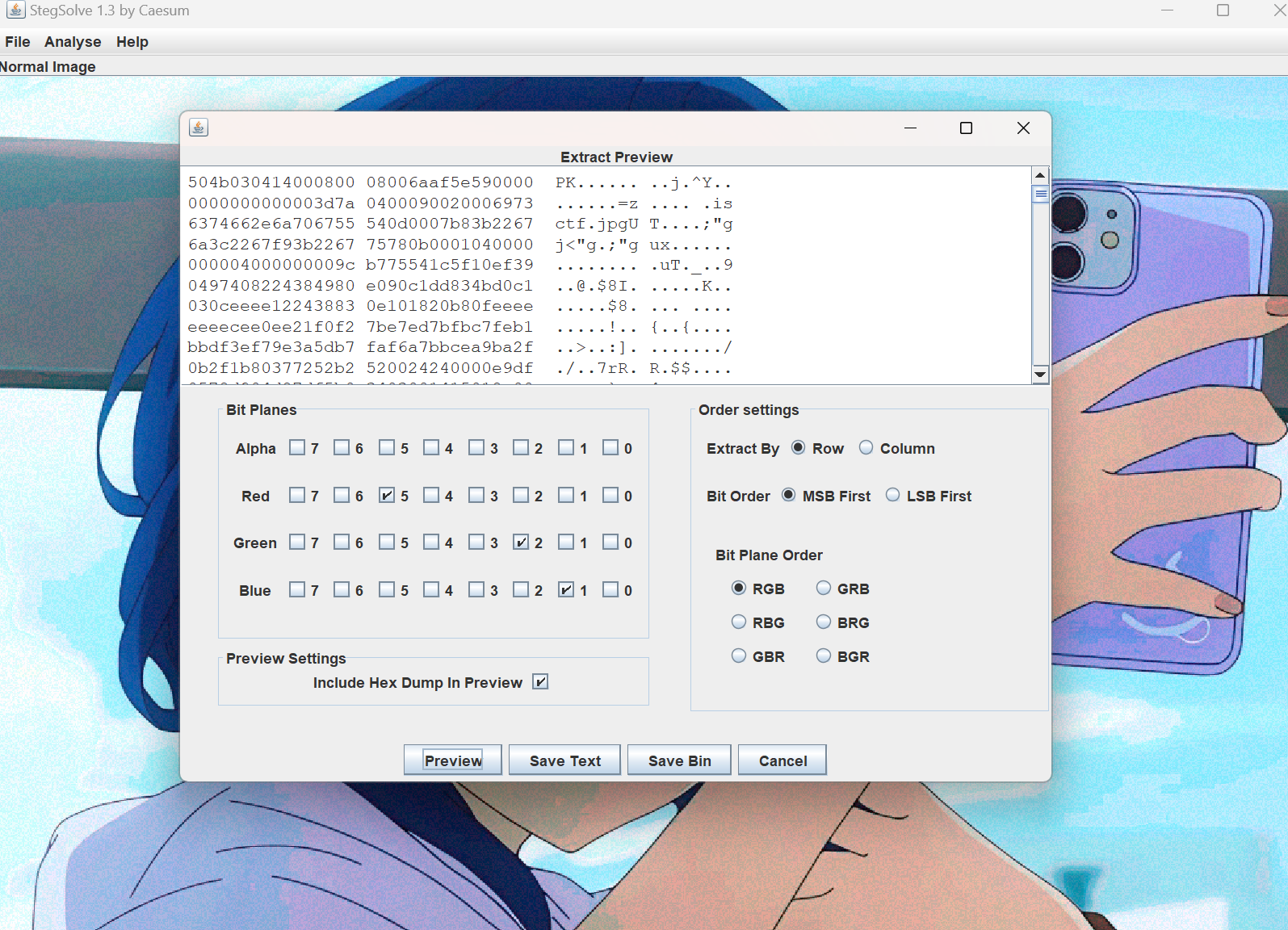Click the ASCII text 'ctf.jpgU'
Screen dimensions: 1288x930
pos(597,224)
